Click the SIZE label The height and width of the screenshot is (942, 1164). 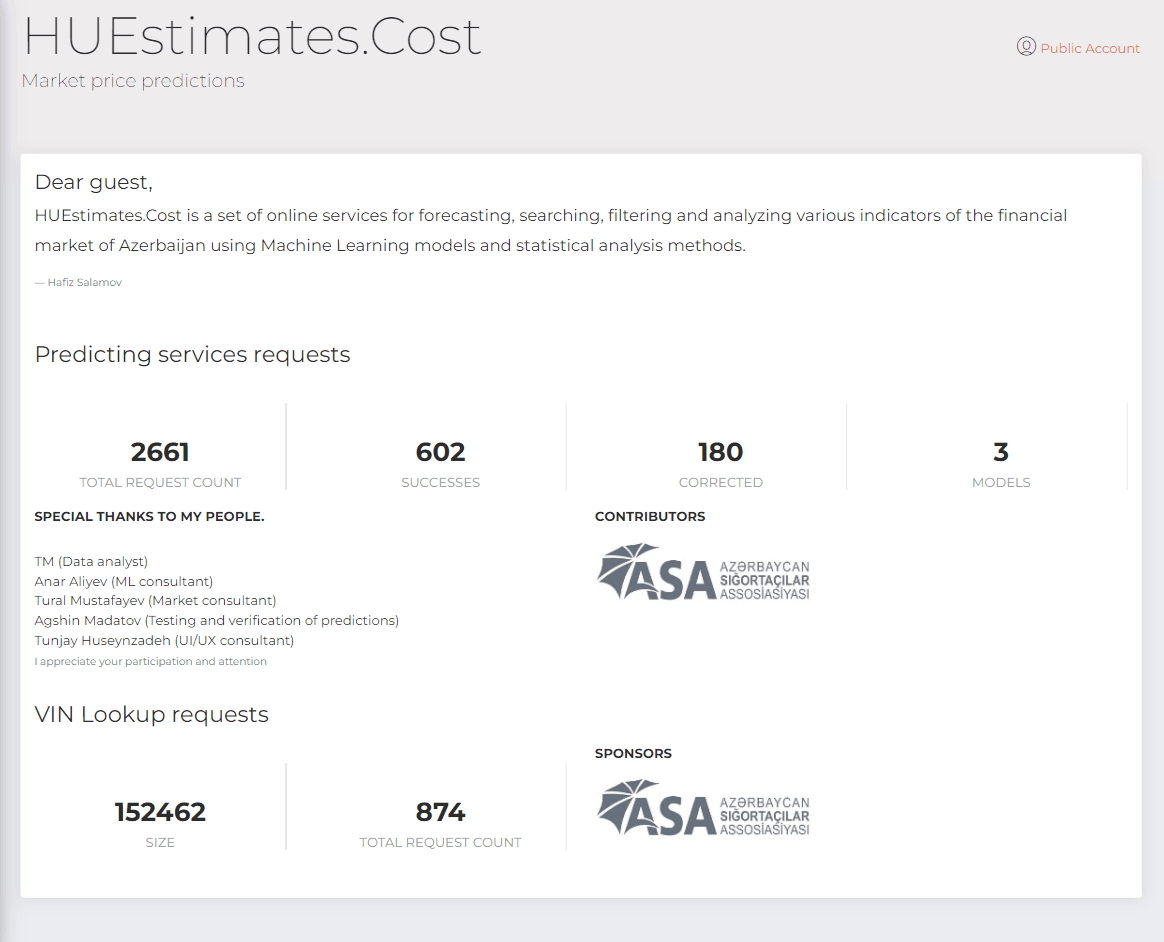[x=160, y=843]
